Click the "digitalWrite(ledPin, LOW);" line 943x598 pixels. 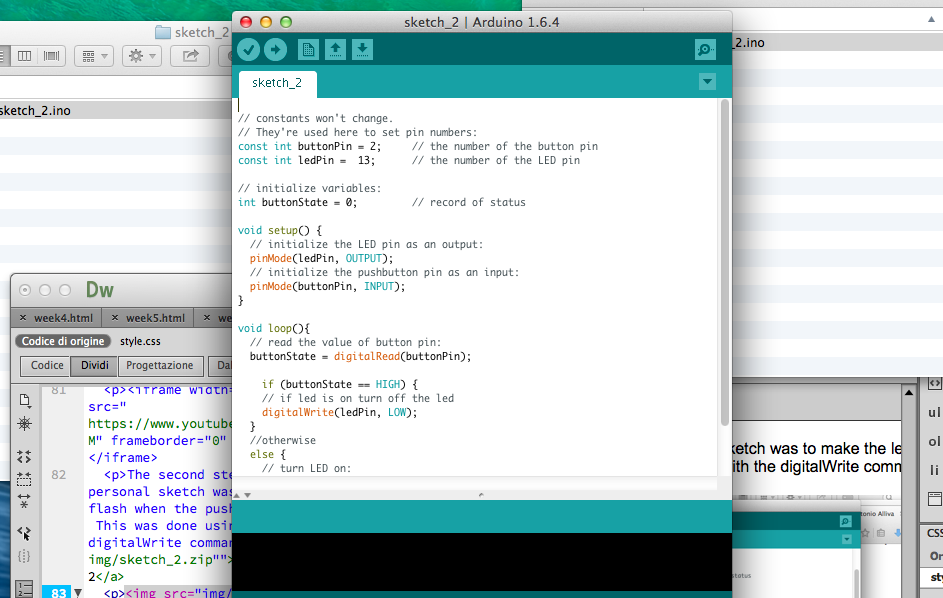point(339,413)
